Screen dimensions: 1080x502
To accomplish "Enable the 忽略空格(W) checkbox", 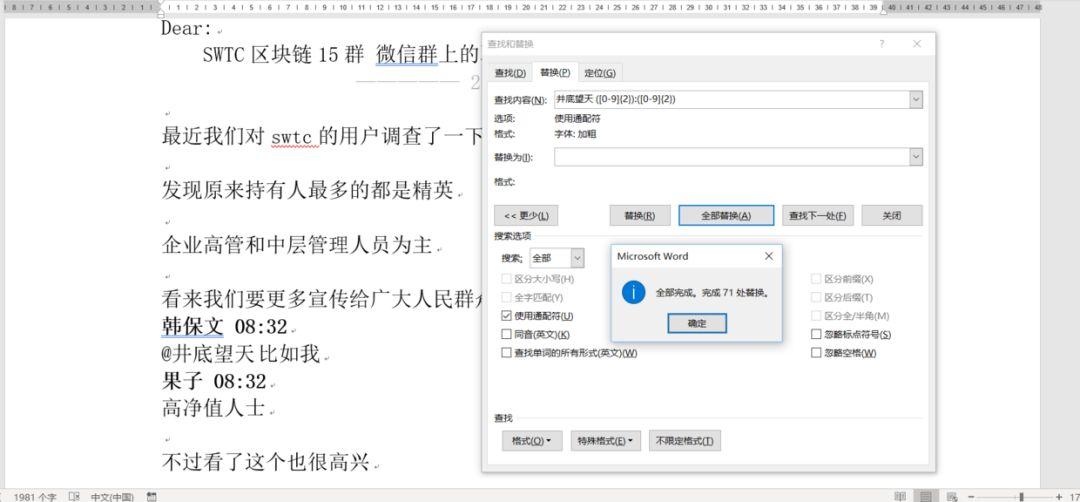I will (x=816, y=353).
